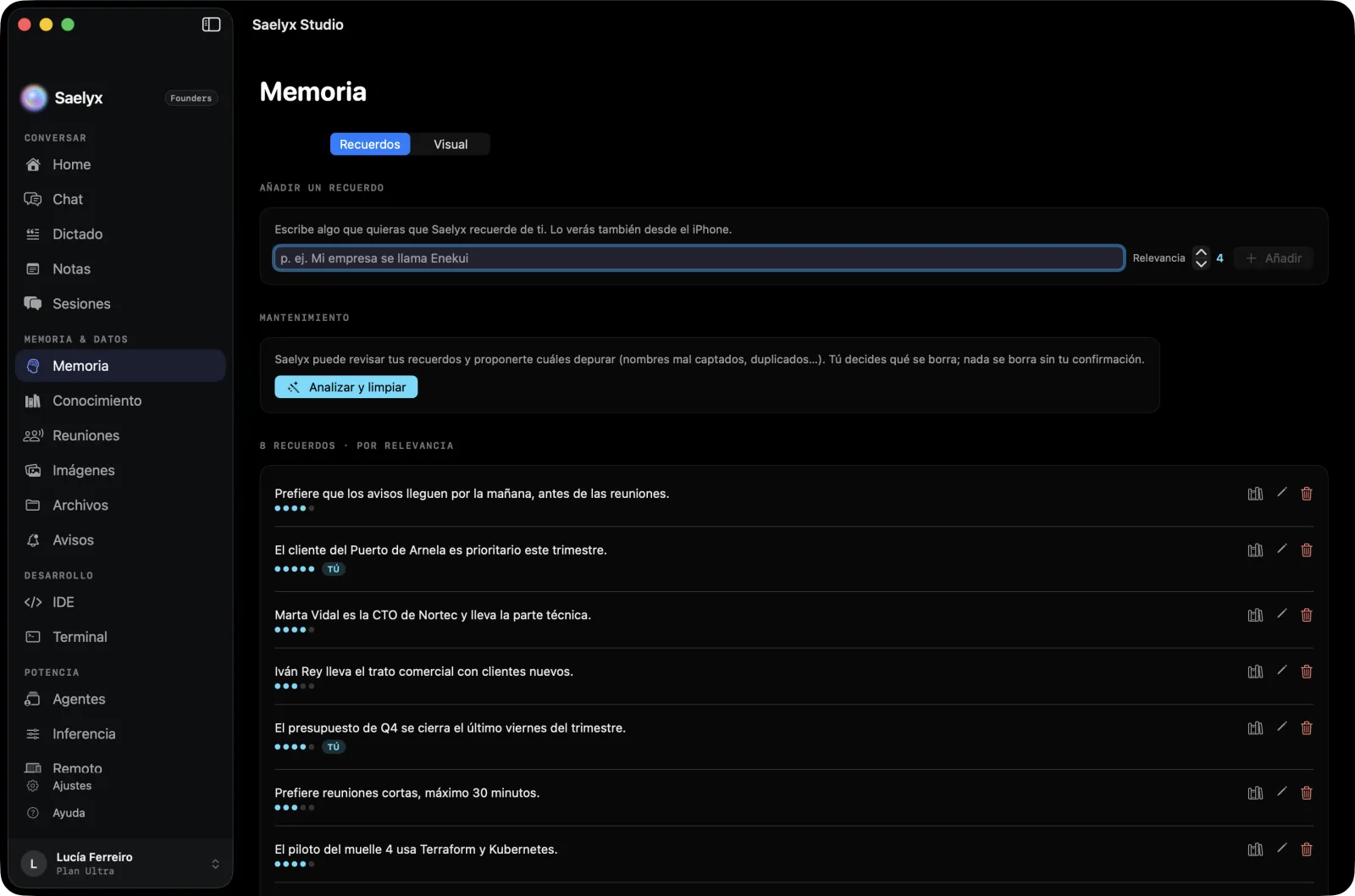Open the Inferencia section
The image size is (1355, 896).
click(120, 733)
